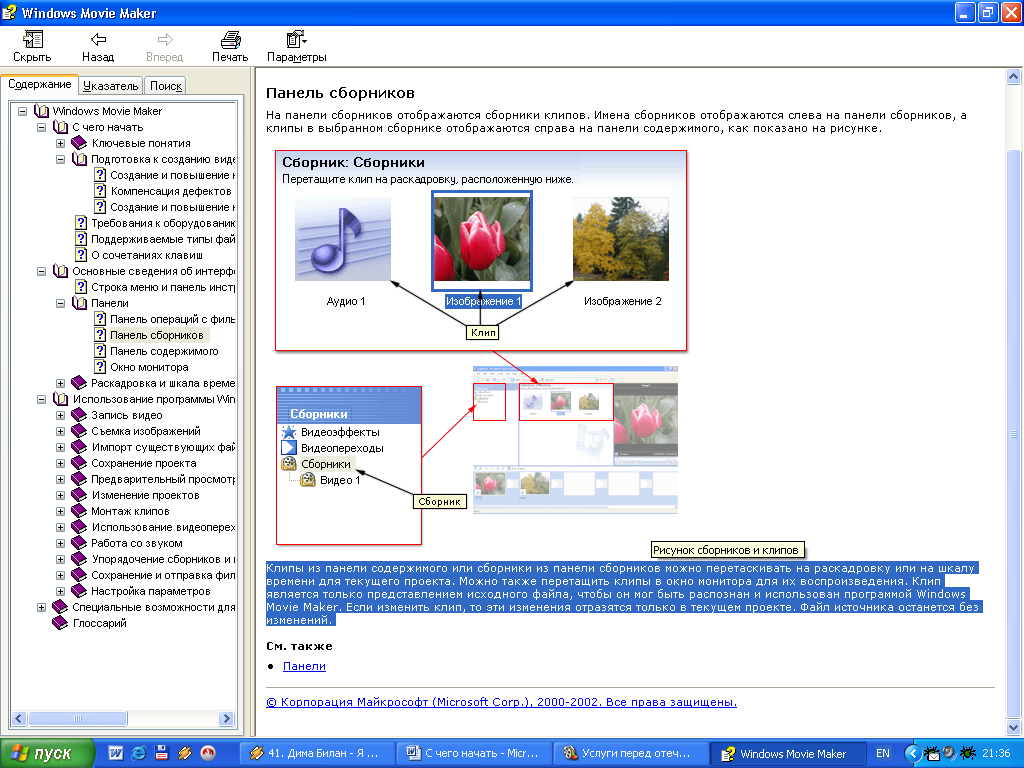This screenshot has height=768, width=1024.
Task: Select the Настройка параметров tree item
Action: click(151, 591)
